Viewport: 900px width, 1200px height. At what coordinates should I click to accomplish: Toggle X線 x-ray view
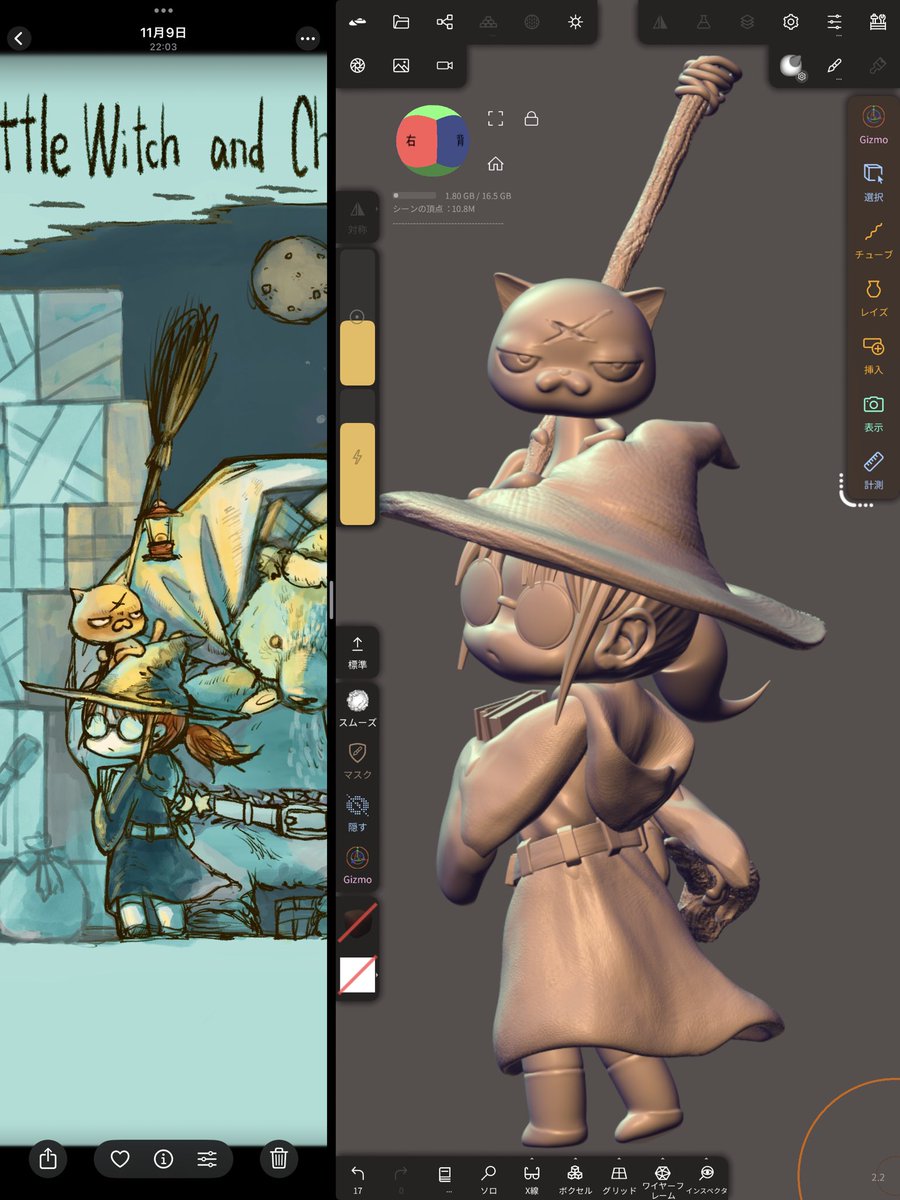click(x=531, y=1178)
